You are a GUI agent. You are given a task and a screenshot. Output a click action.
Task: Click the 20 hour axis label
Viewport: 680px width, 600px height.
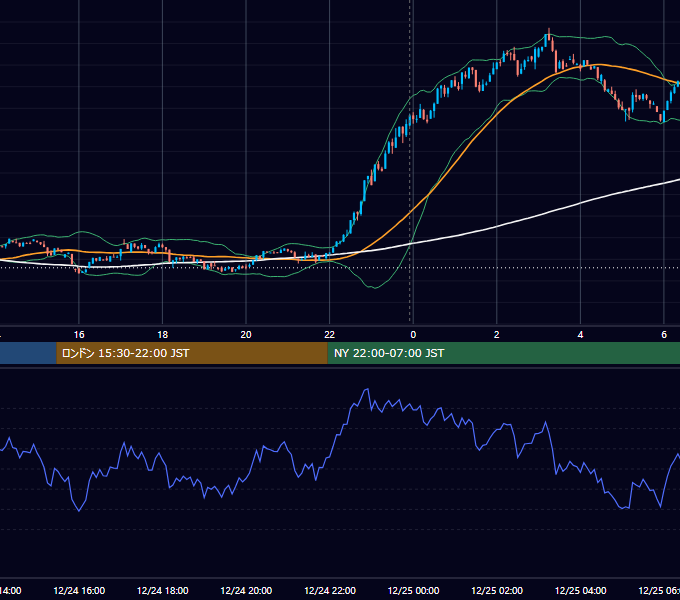[246, 335]
